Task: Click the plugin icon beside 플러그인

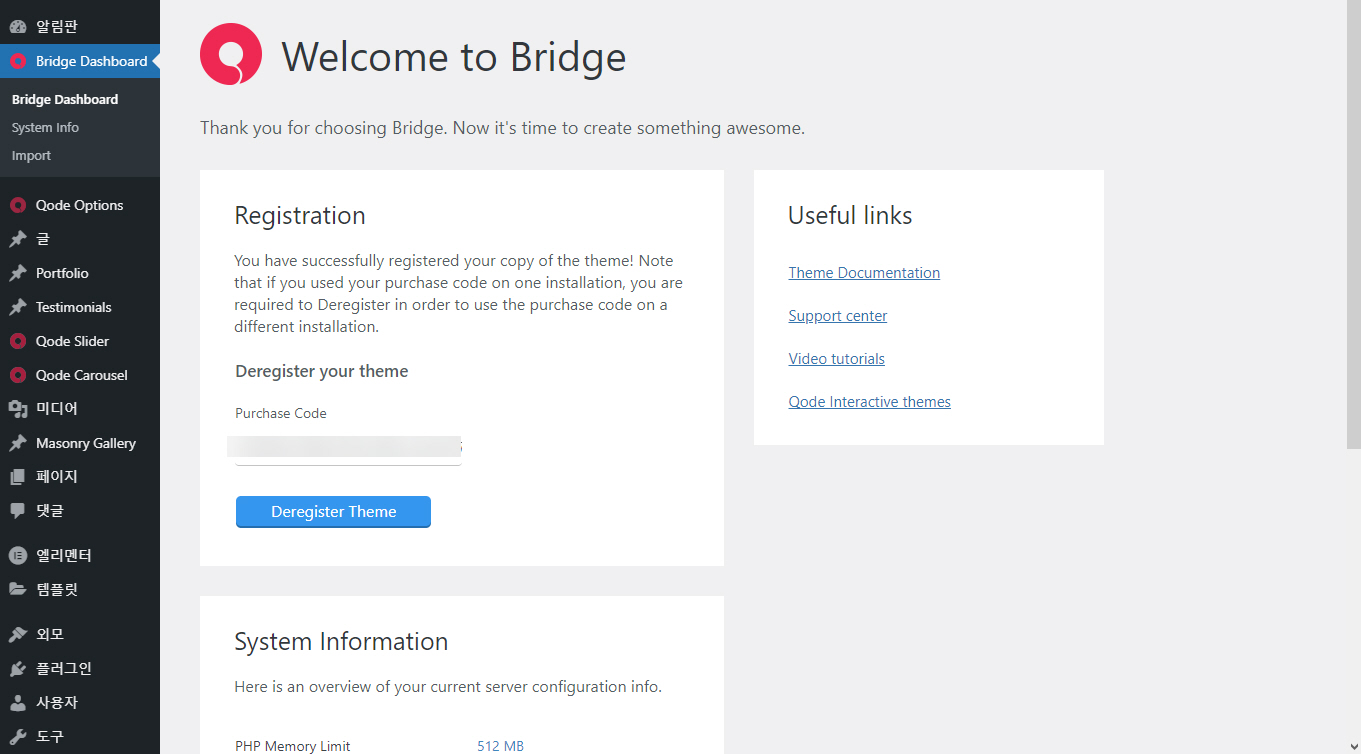Action: coord(18,668)
